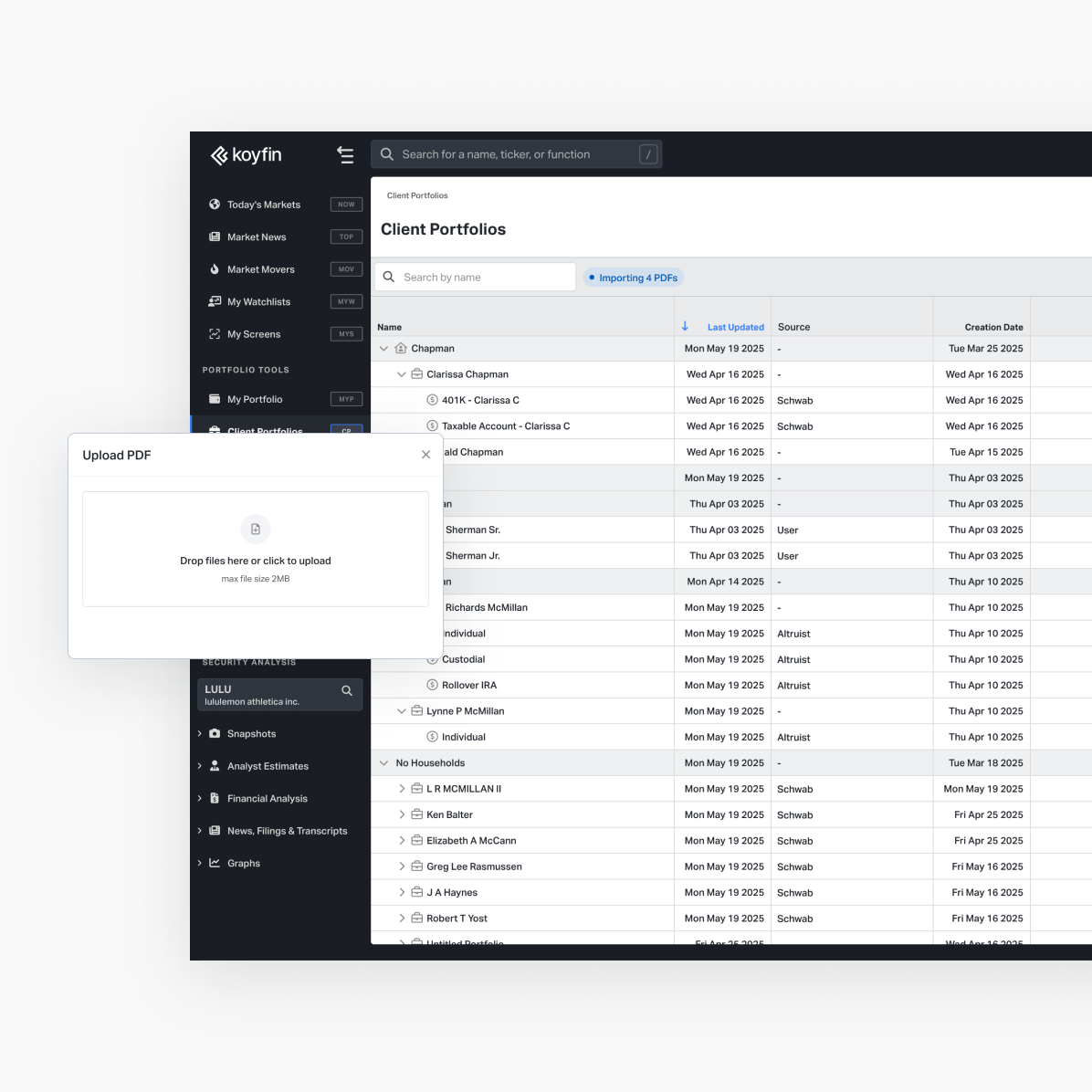
Task: Collapse the Clarissa Chapman portfolio group
Action: click(x=401, y=374)
